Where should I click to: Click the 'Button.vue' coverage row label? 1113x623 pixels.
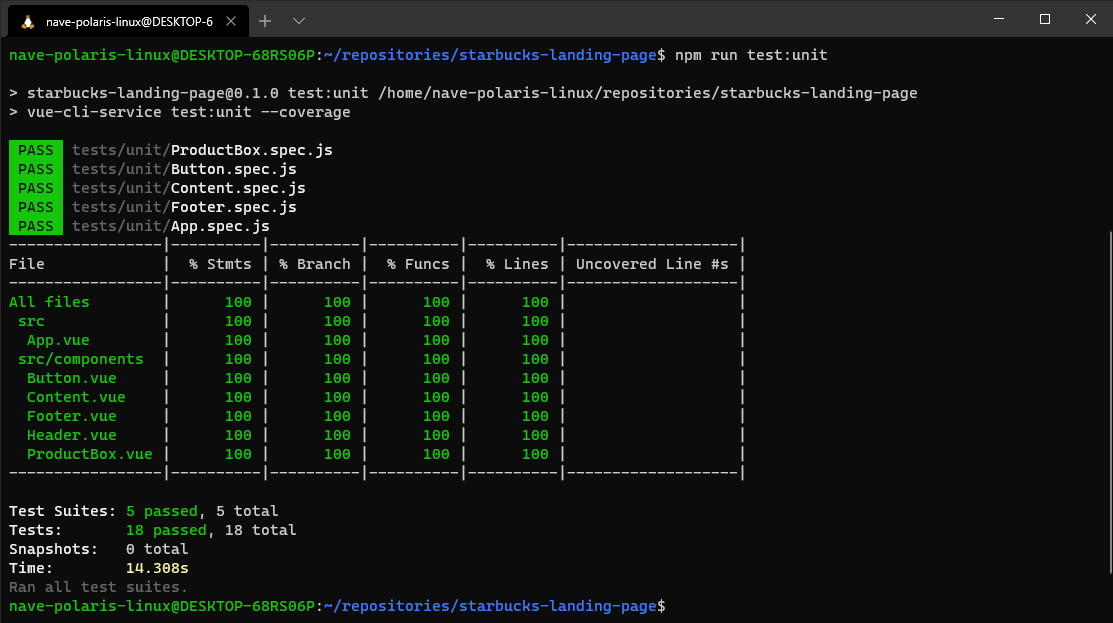pos(72,378)
